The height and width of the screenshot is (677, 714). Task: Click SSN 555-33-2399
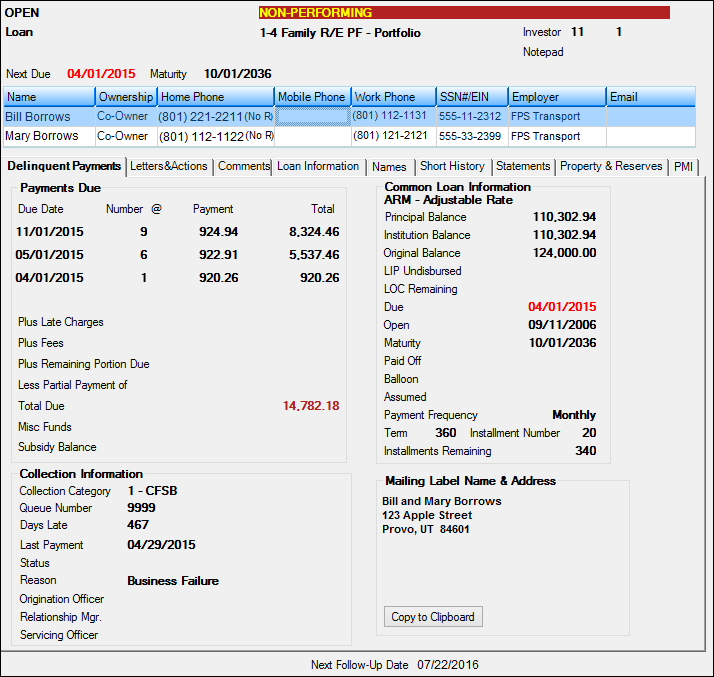470,136
